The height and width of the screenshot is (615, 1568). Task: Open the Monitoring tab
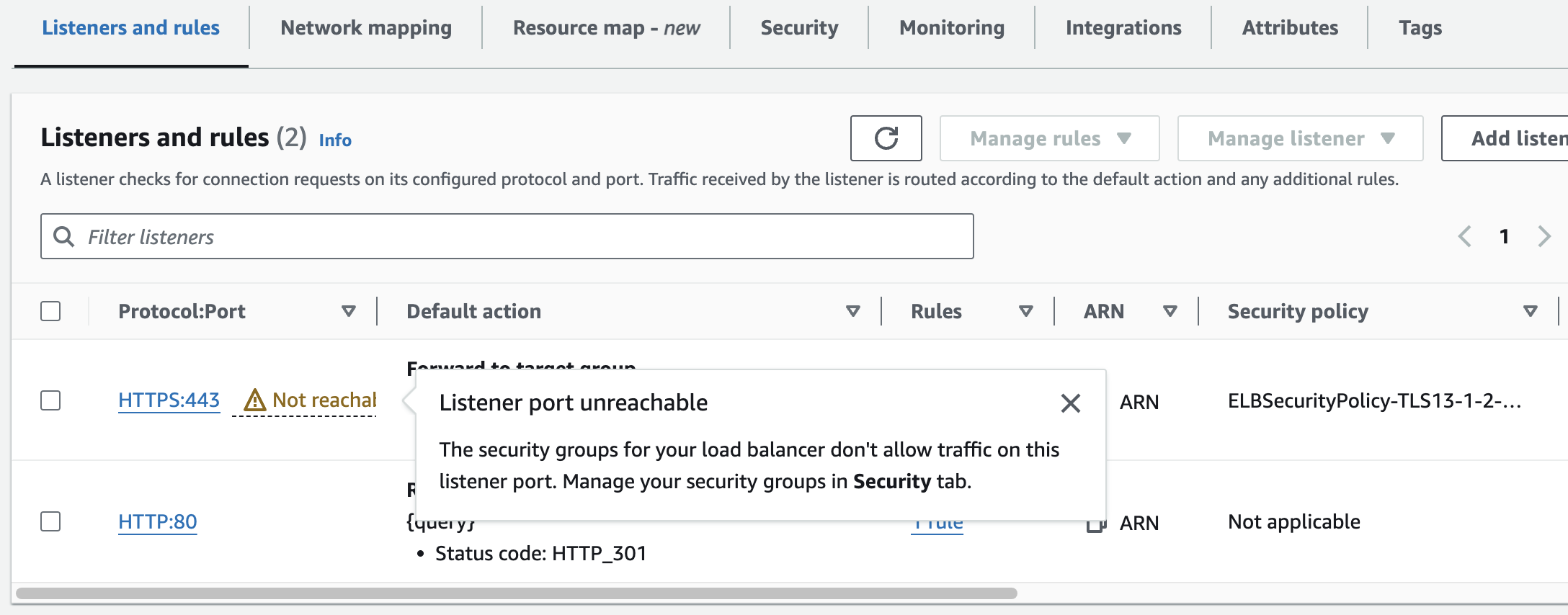click(952, 28)
